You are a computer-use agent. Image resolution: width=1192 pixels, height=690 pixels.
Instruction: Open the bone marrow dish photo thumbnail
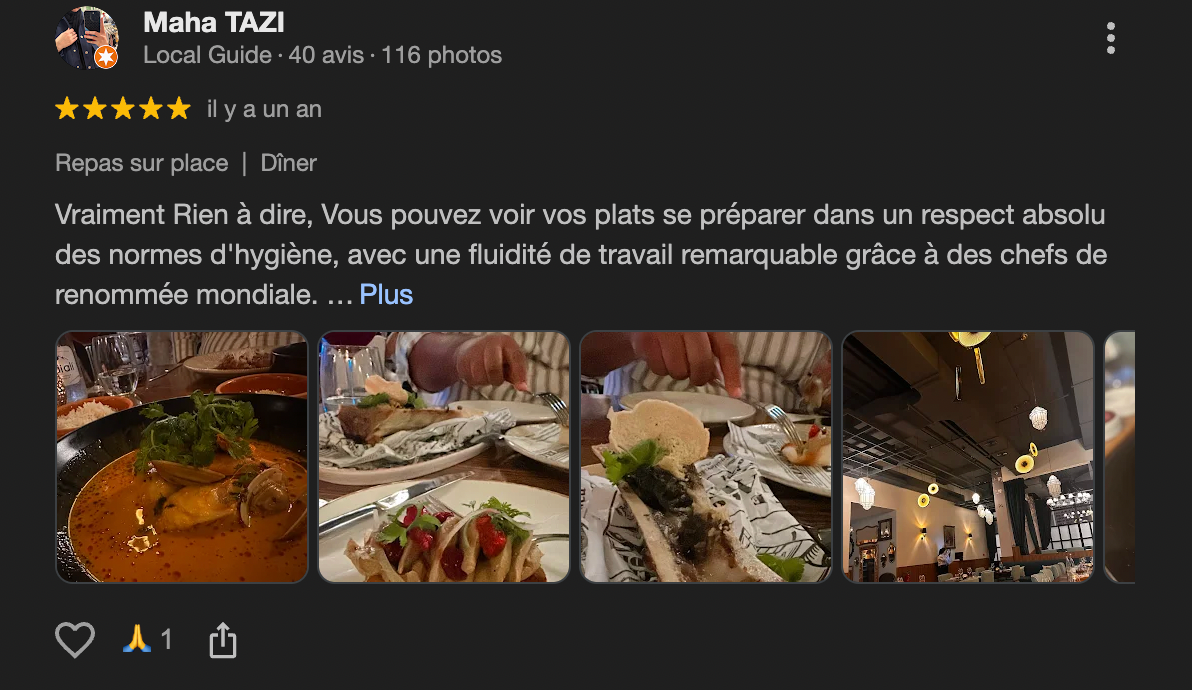[x=706, y=457]
